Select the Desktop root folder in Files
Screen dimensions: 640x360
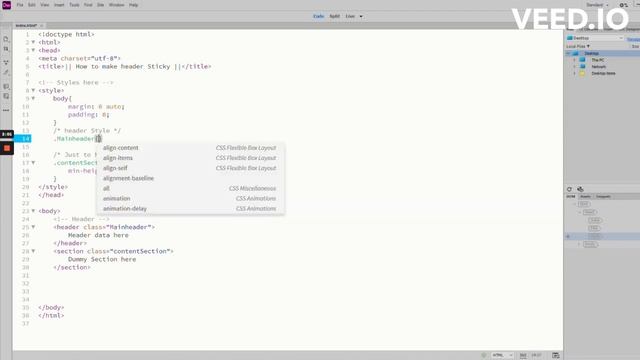pyautogui.click(x=591, y=53)
